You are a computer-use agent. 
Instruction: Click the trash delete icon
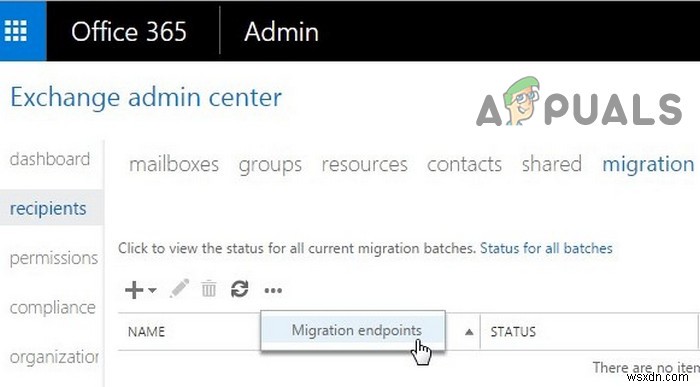(x=208, y=289)
